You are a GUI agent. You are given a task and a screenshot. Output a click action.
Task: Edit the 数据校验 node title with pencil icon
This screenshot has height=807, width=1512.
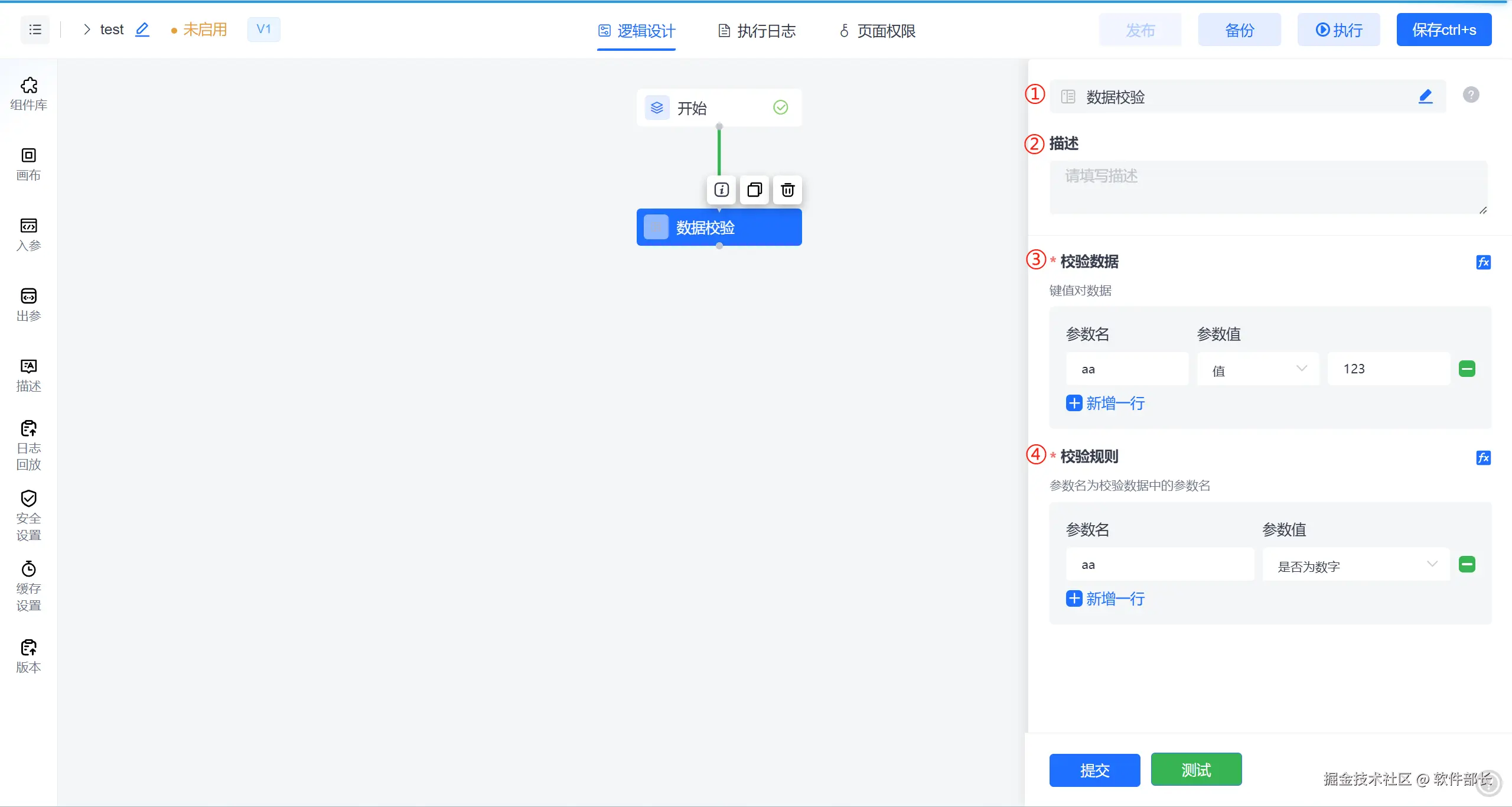point(1425,96)
